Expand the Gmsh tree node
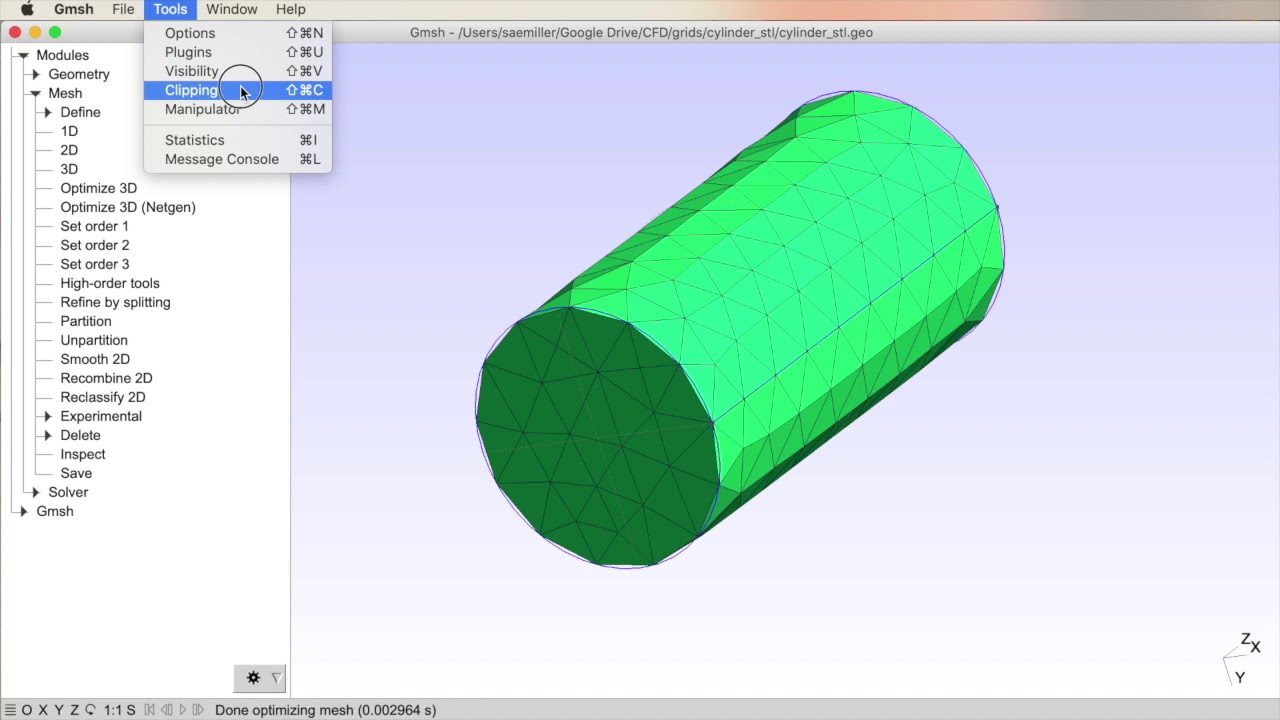1280x720 pixels. [23, 511]
